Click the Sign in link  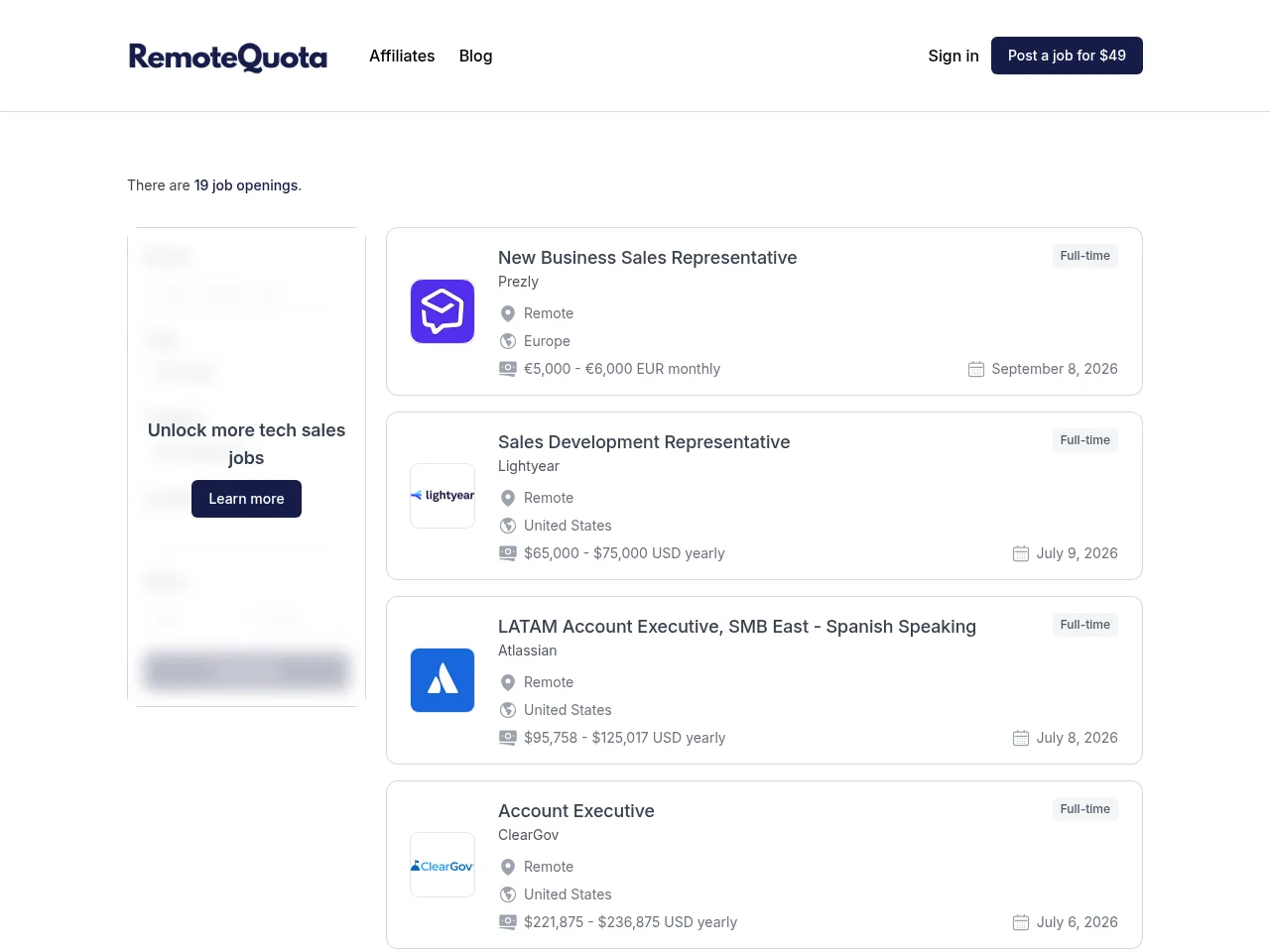click(953, 56)
